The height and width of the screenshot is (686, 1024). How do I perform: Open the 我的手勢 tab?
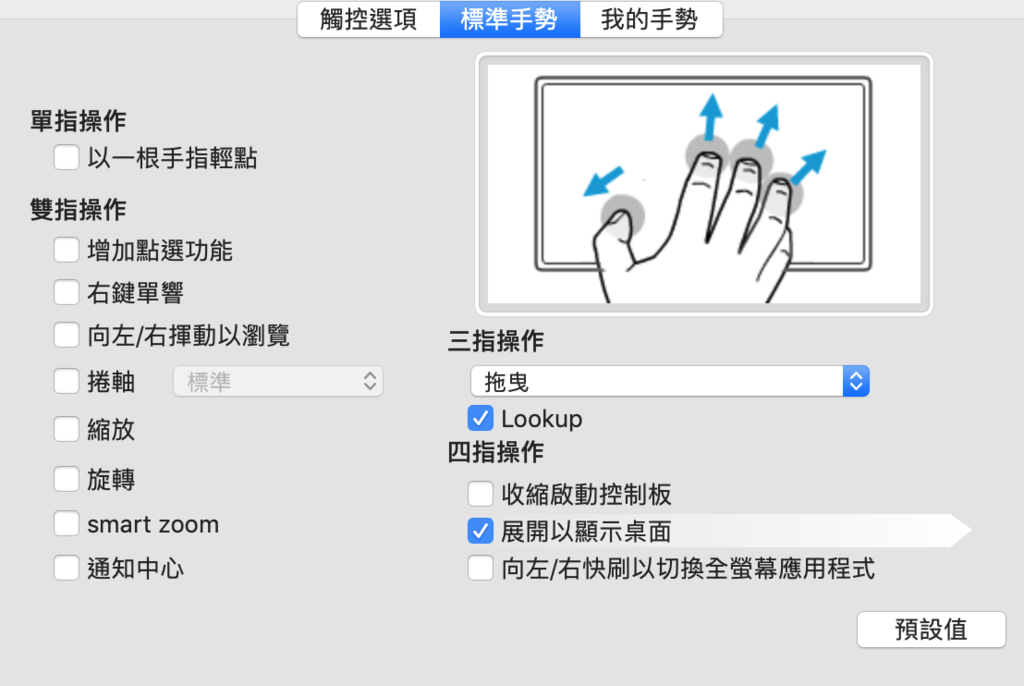click(x=650, y=20)
